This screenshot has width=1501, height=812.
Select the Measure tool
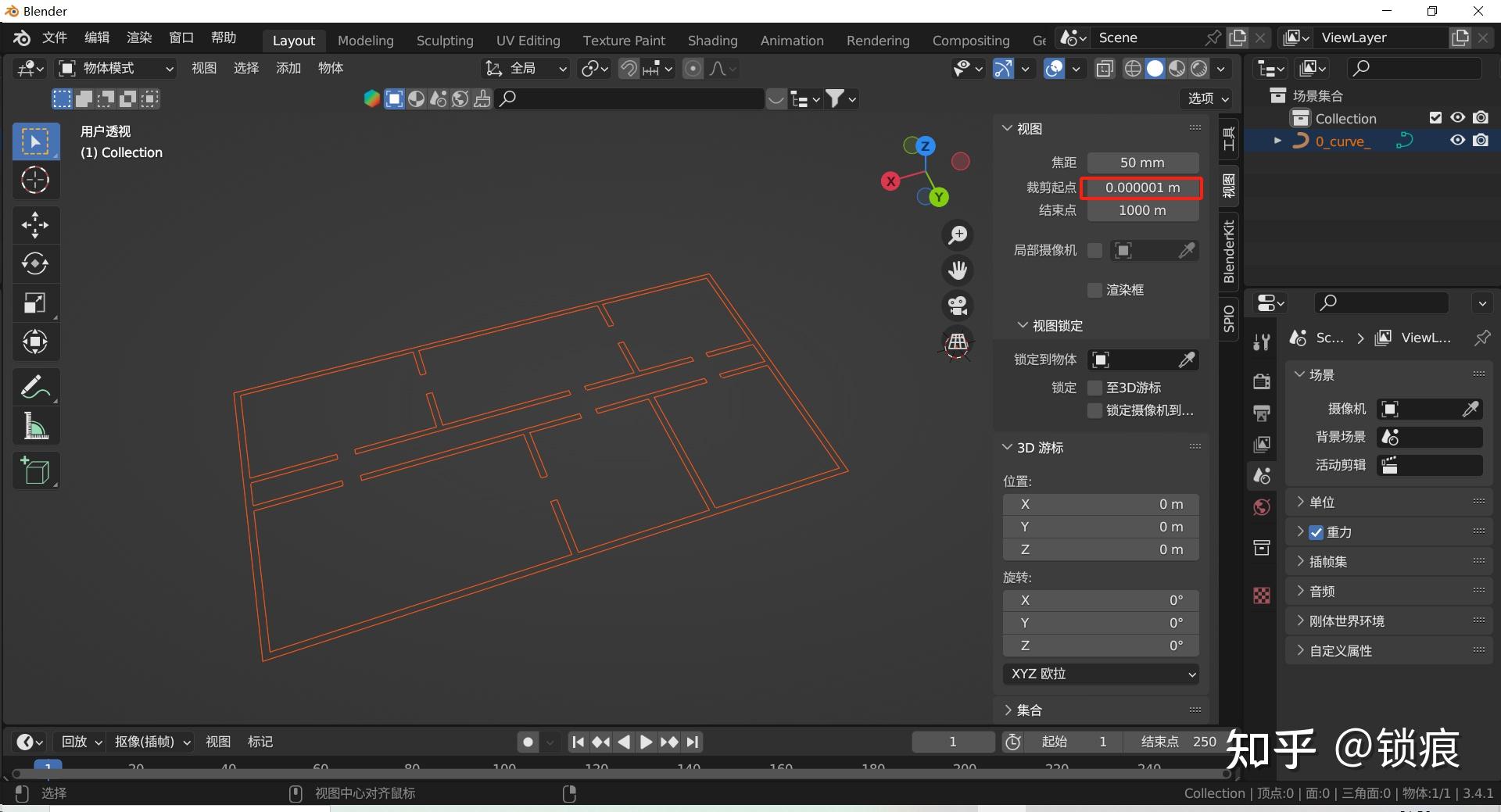(35, 425)
